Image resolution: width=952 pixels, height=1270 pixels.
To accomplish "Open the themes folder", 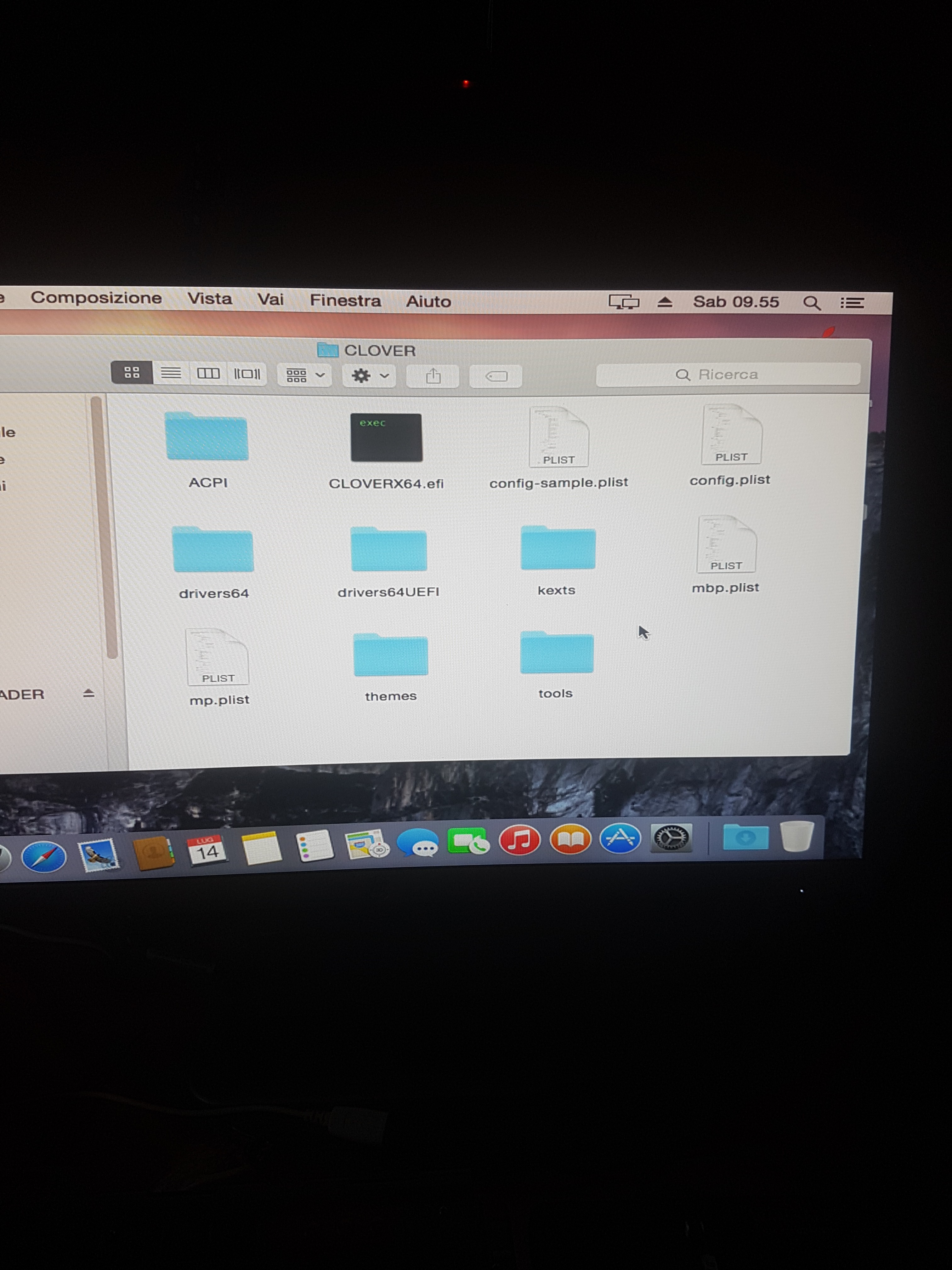I will point(390,655).
